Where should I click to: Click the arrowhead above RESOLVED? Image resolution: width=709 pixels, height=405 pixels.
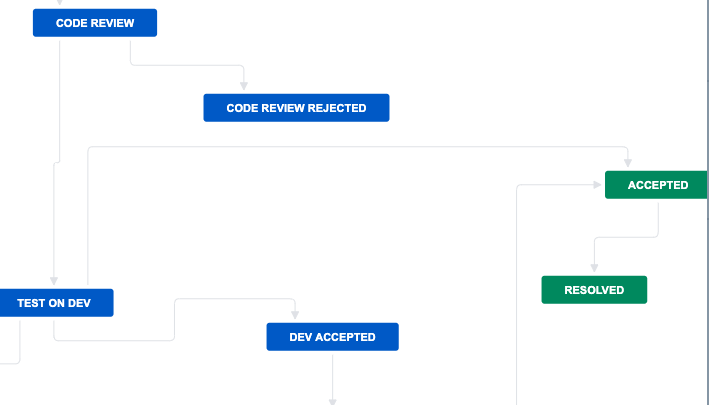point(594,268)
